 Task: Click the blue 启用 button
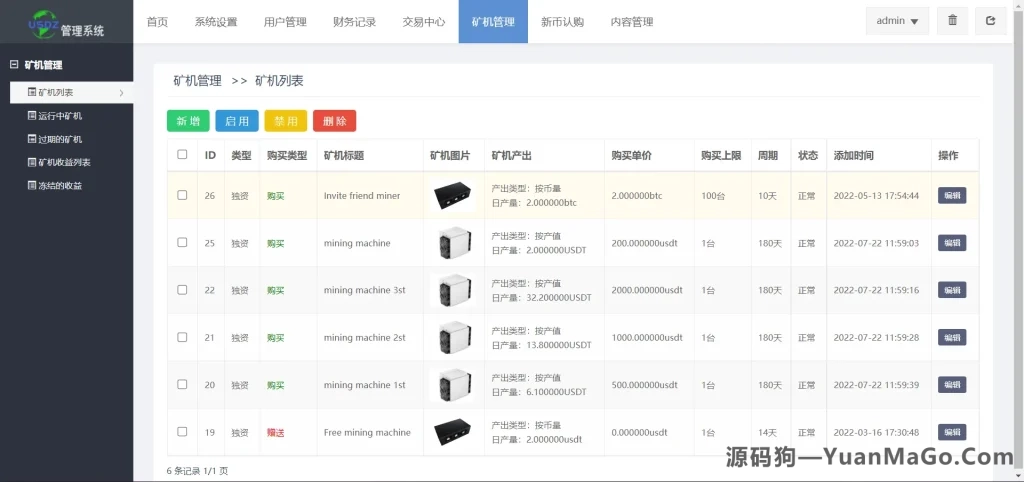click(237, 121)
